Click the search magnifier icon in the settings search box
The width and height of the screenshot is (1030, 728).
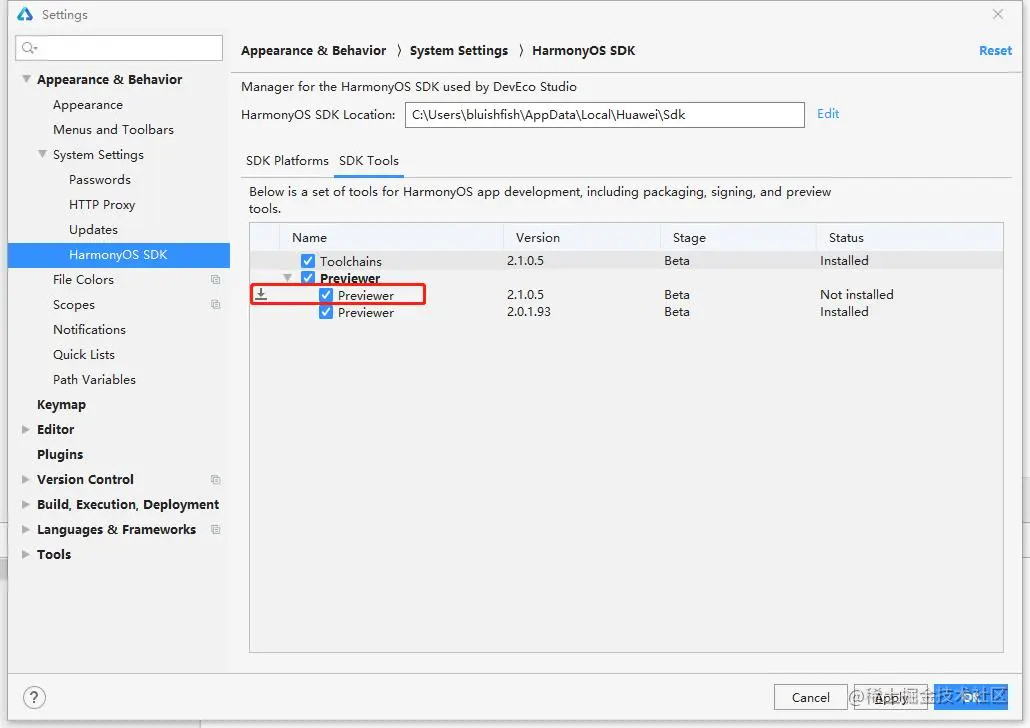coord(30,48)
